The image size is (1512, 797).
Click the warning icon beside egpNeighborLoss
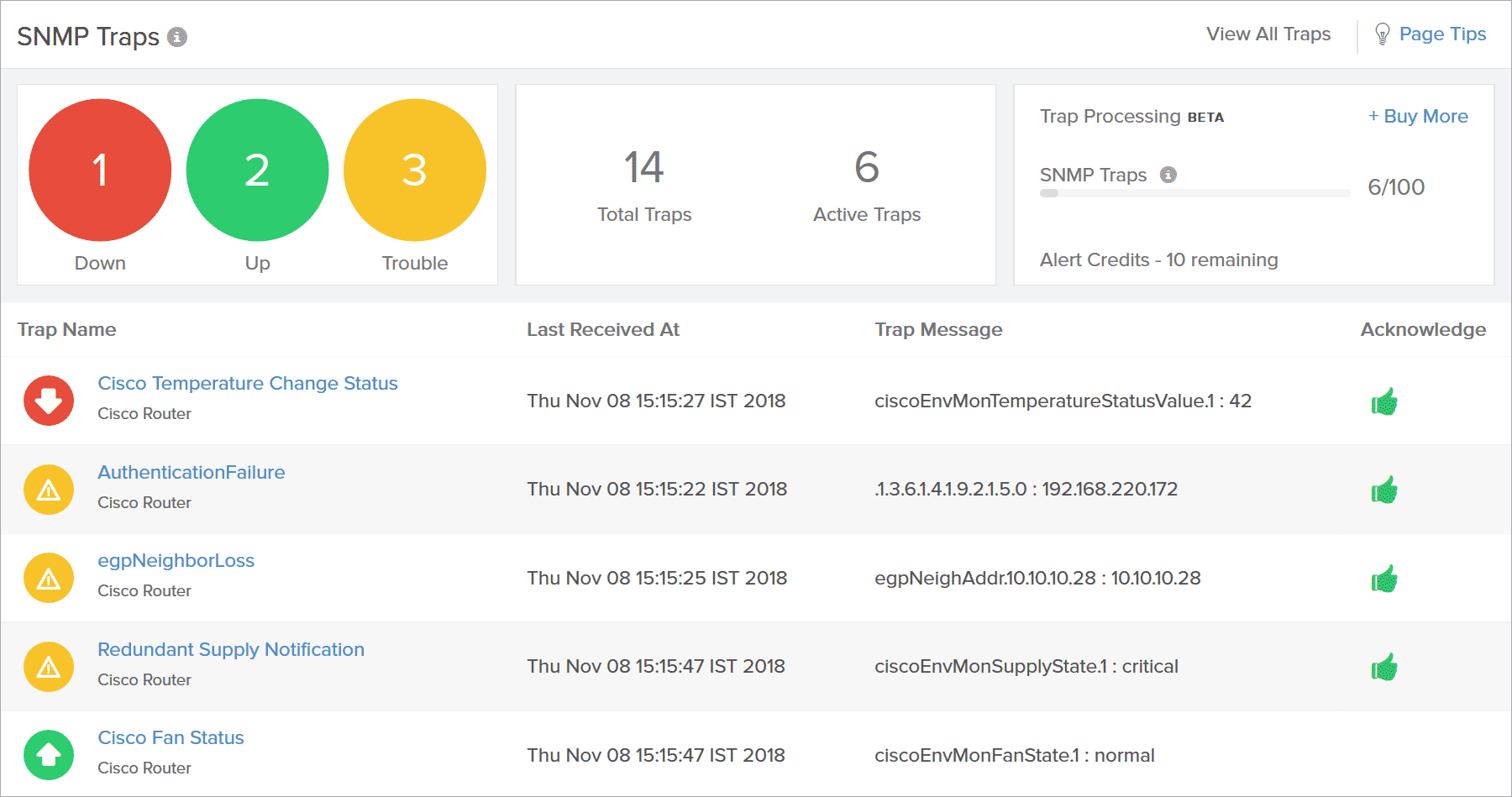tap(48, 578)
